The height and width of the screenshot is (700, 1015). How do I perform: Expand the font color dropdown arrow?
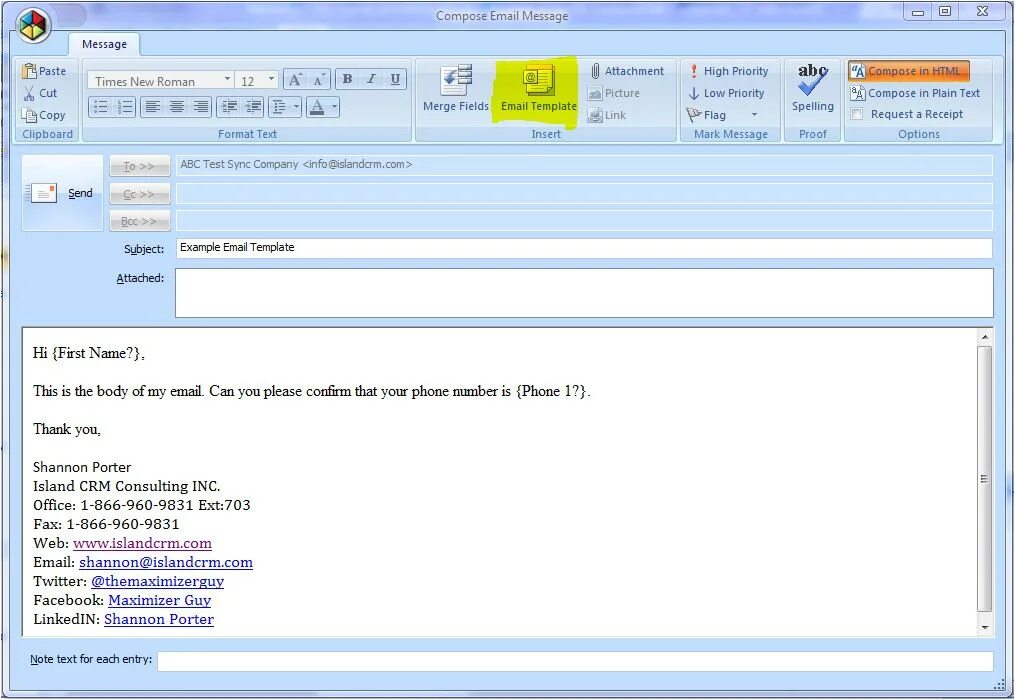tap(334, 107)
